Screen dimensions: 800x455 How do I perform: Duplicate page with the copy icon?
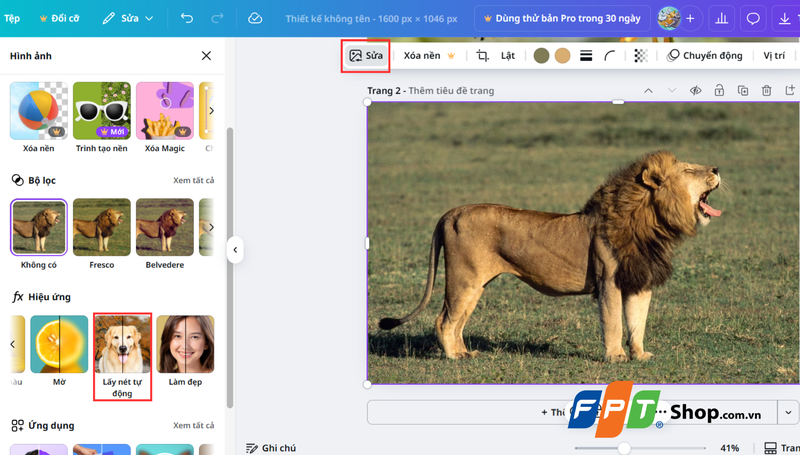tap(743, 91)
